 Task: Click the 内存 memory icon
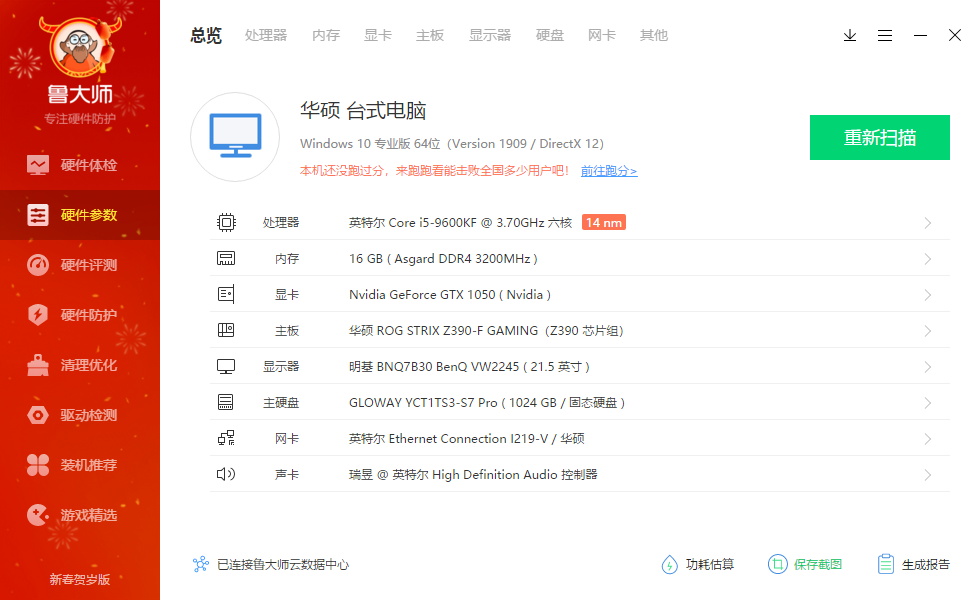(x=226, y=258)
